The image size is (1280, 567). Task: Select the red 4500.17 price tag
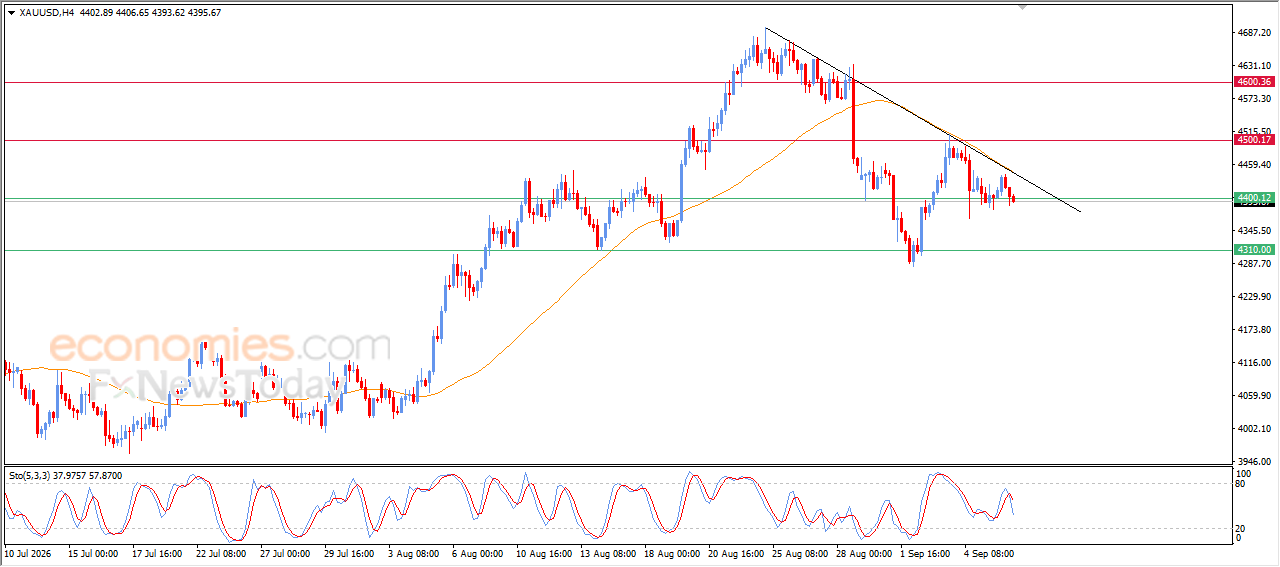[x=1253, y=140]
